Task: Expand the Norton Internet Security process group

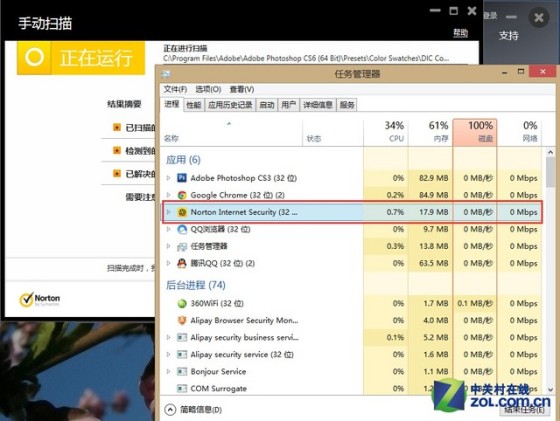Action: (x=169, y=212)
